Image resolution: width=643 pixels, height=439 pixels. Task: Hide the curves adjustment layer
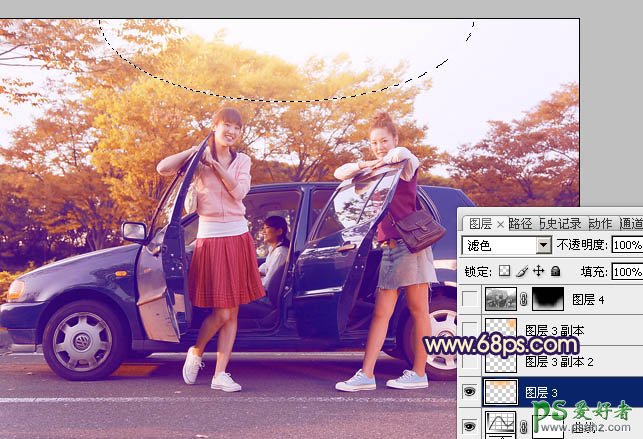471,426
